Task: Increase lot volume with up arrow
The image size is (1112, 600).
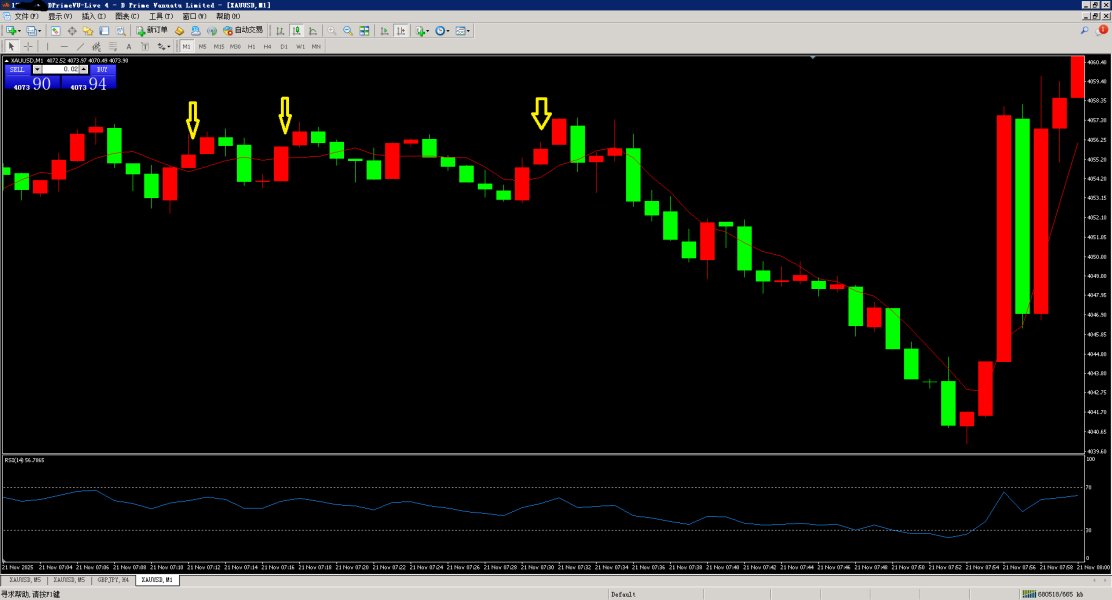Action: coord(84,70)
